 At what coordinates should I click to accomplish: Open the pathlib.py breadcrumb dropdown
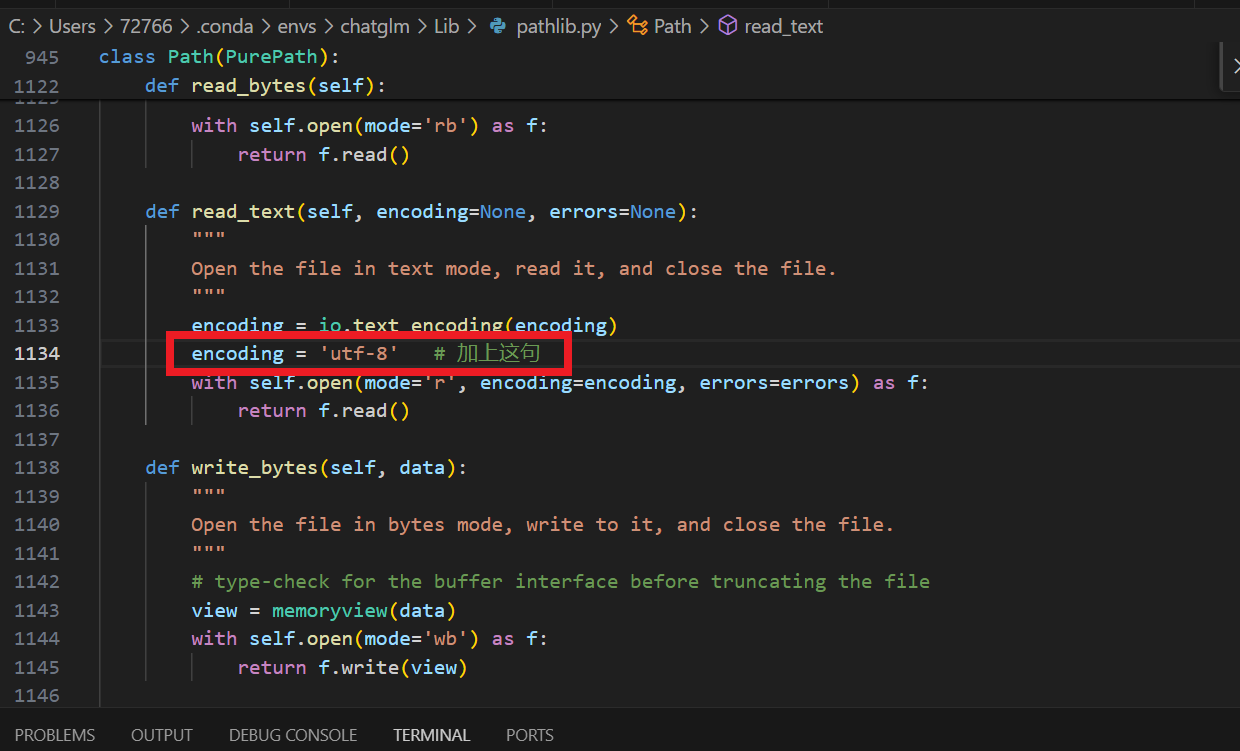coord(558,27)
